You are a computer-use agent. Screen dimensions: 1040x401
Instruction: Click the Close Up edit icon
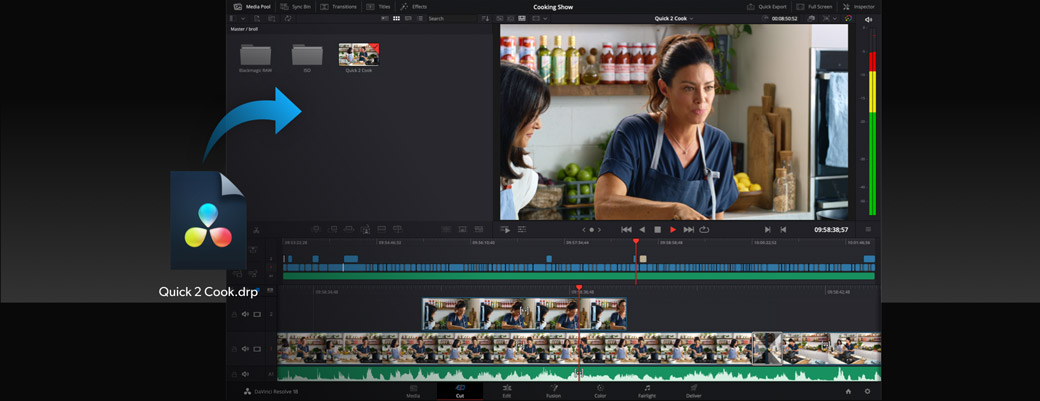[x=365, y=229]
